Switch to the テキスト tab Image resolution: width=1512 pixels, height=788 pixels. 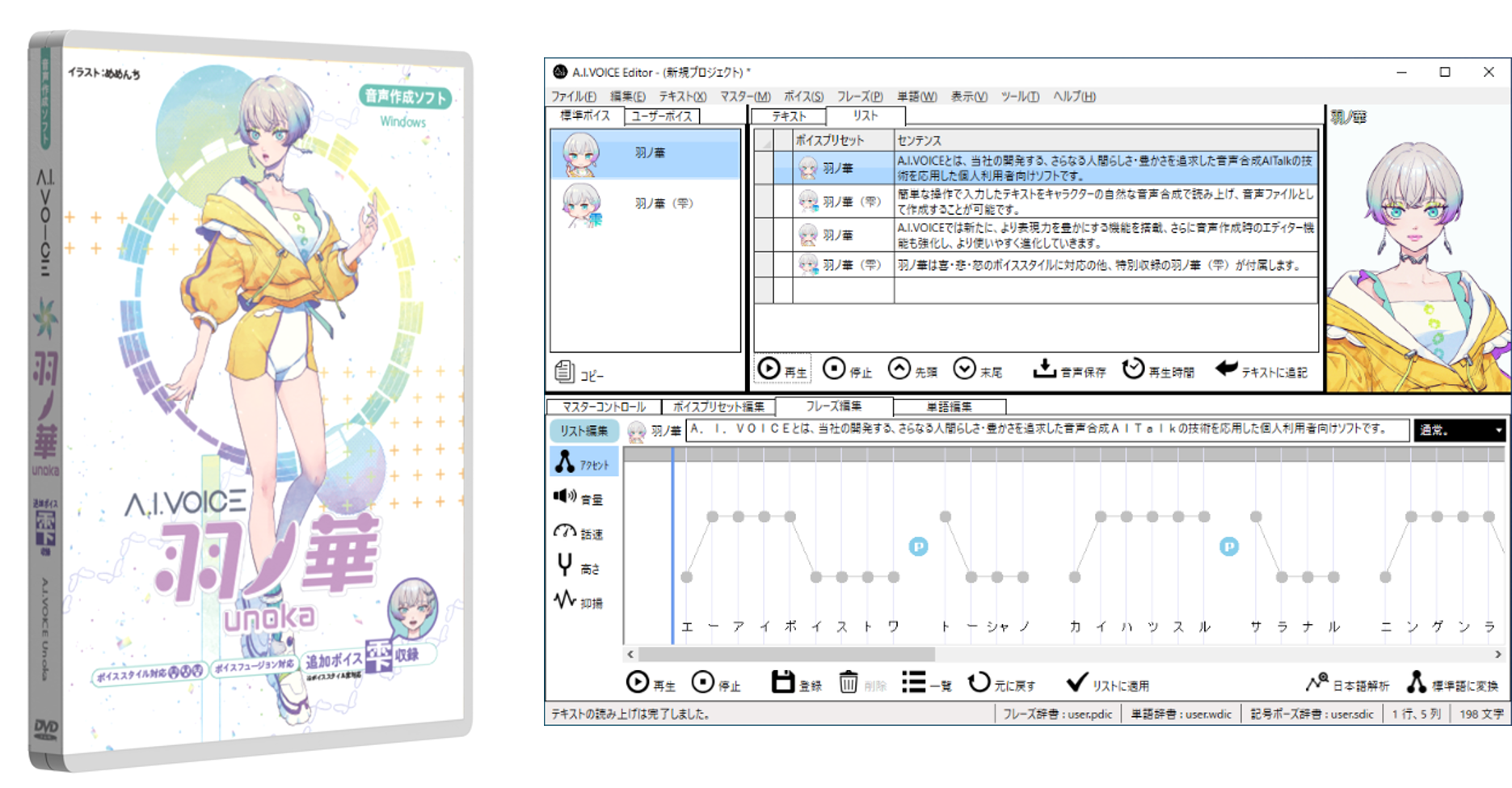pyautogui.click(x=788, y=116)
